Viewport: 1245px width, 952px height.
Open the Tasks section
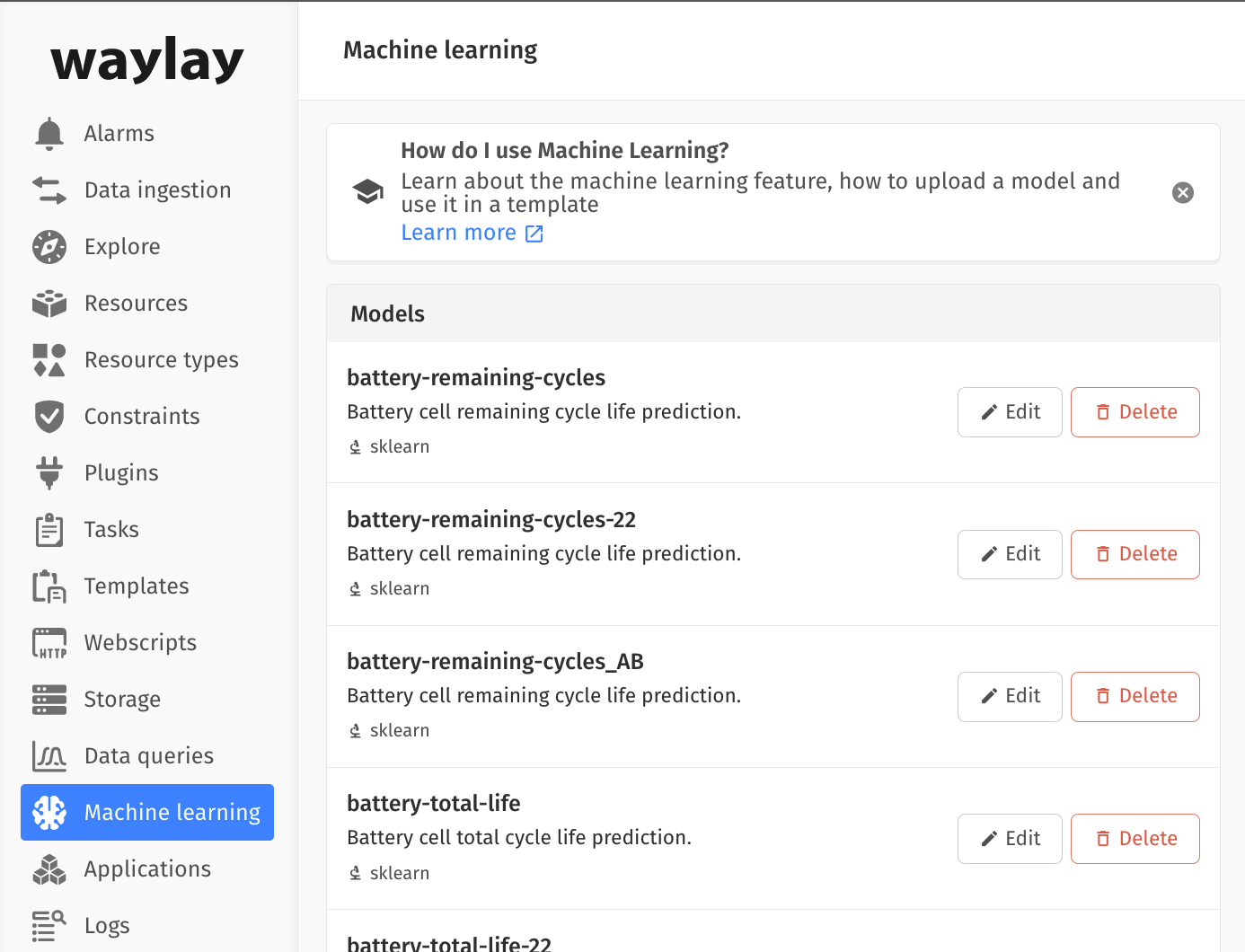[x=111, y=529]
